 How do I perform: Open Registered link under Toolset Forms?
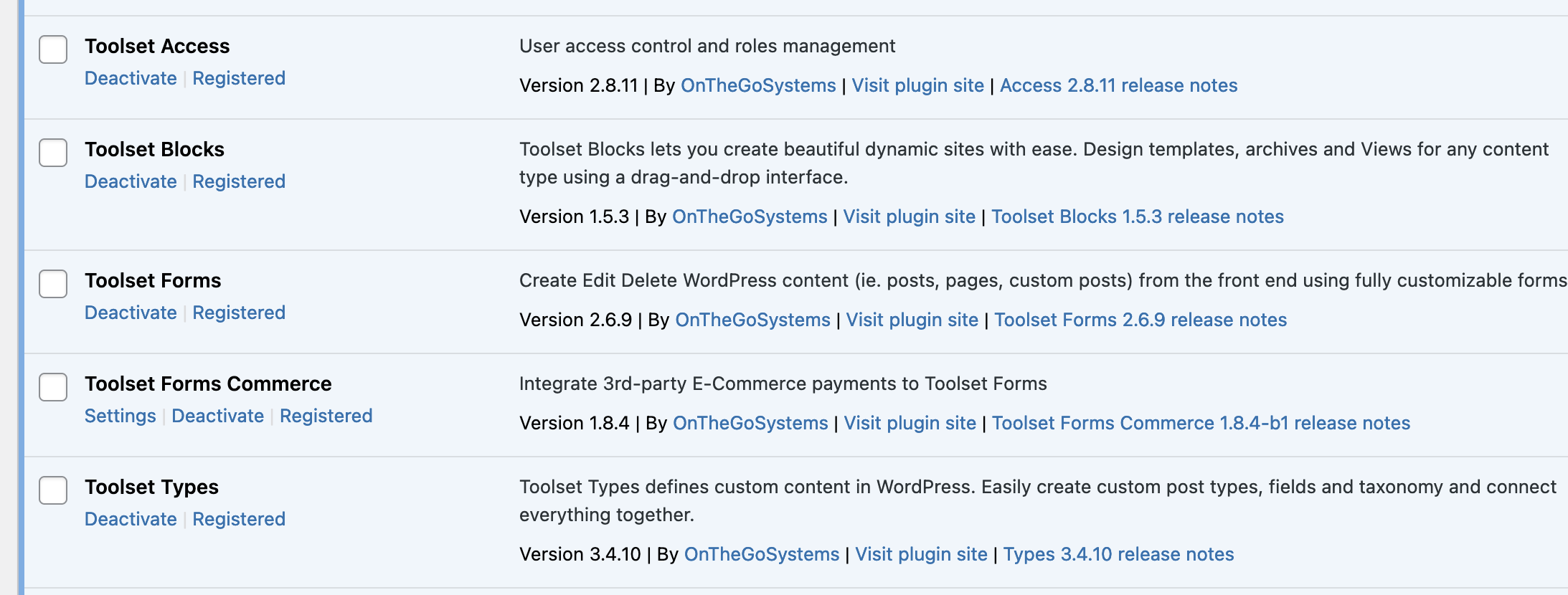pos(239,313)
